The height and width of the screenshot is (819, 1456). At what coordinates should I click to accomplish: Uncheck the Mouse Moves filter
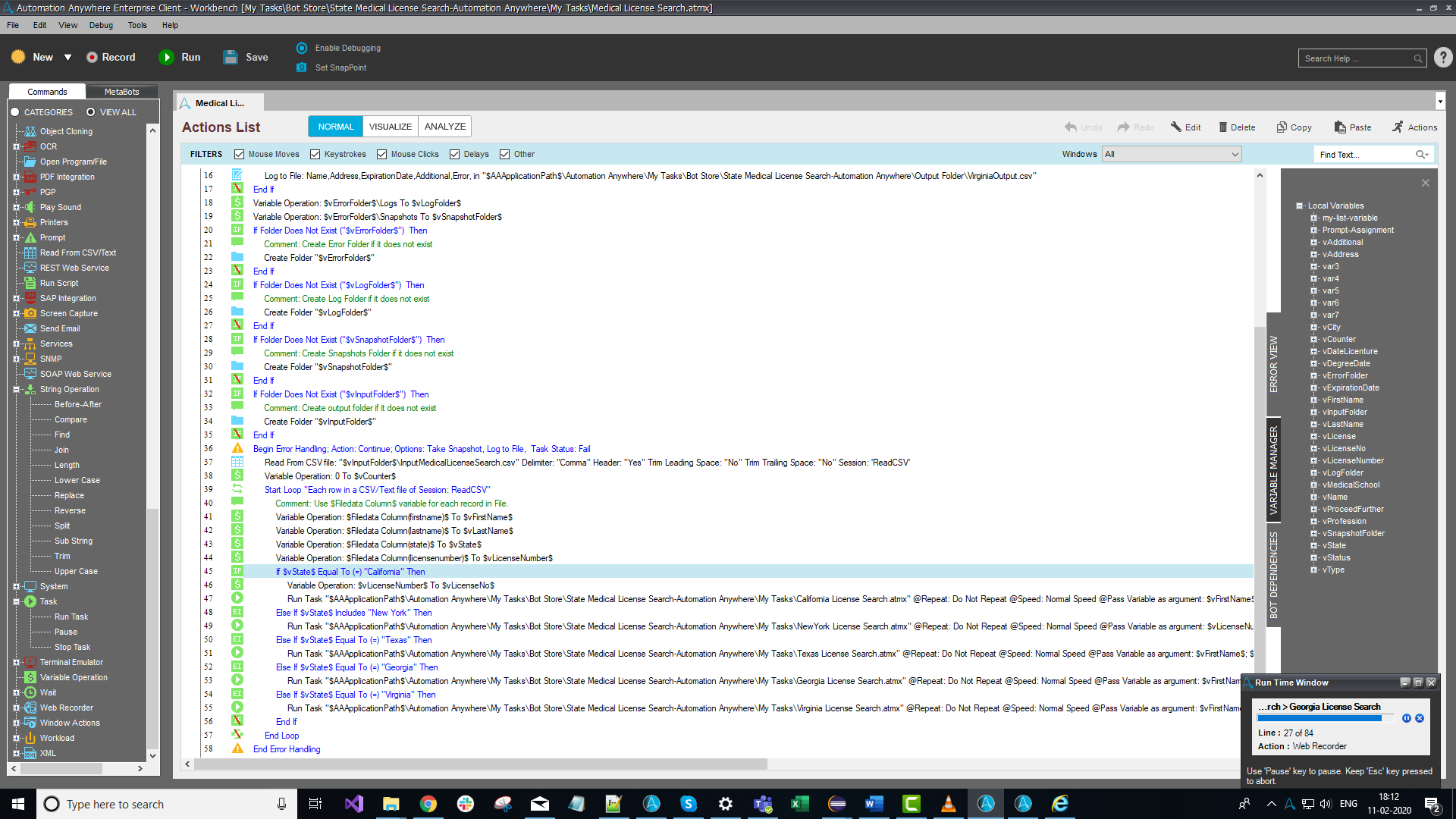point(240,155)
